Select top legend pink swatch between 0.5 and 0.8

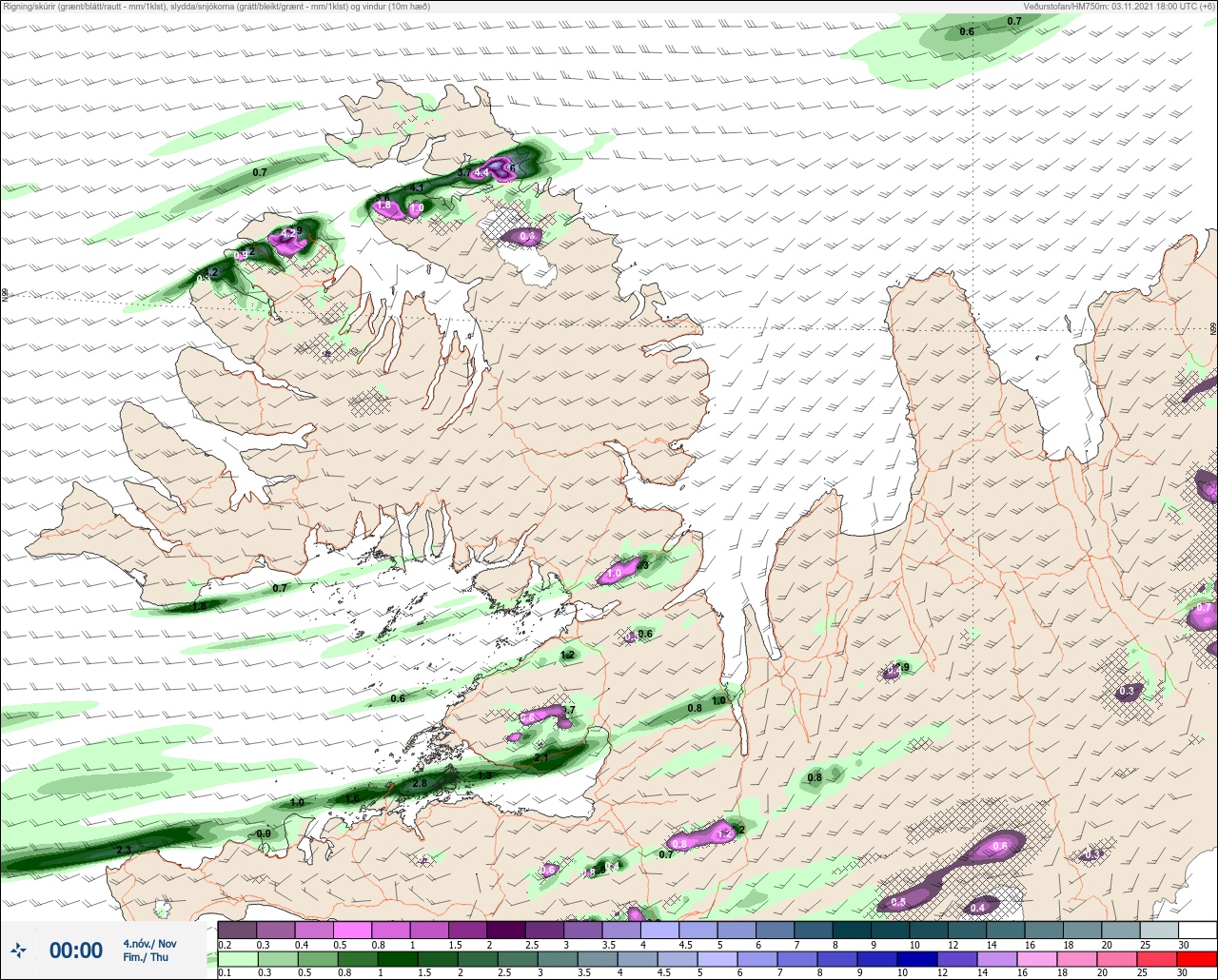pos(352,930)
